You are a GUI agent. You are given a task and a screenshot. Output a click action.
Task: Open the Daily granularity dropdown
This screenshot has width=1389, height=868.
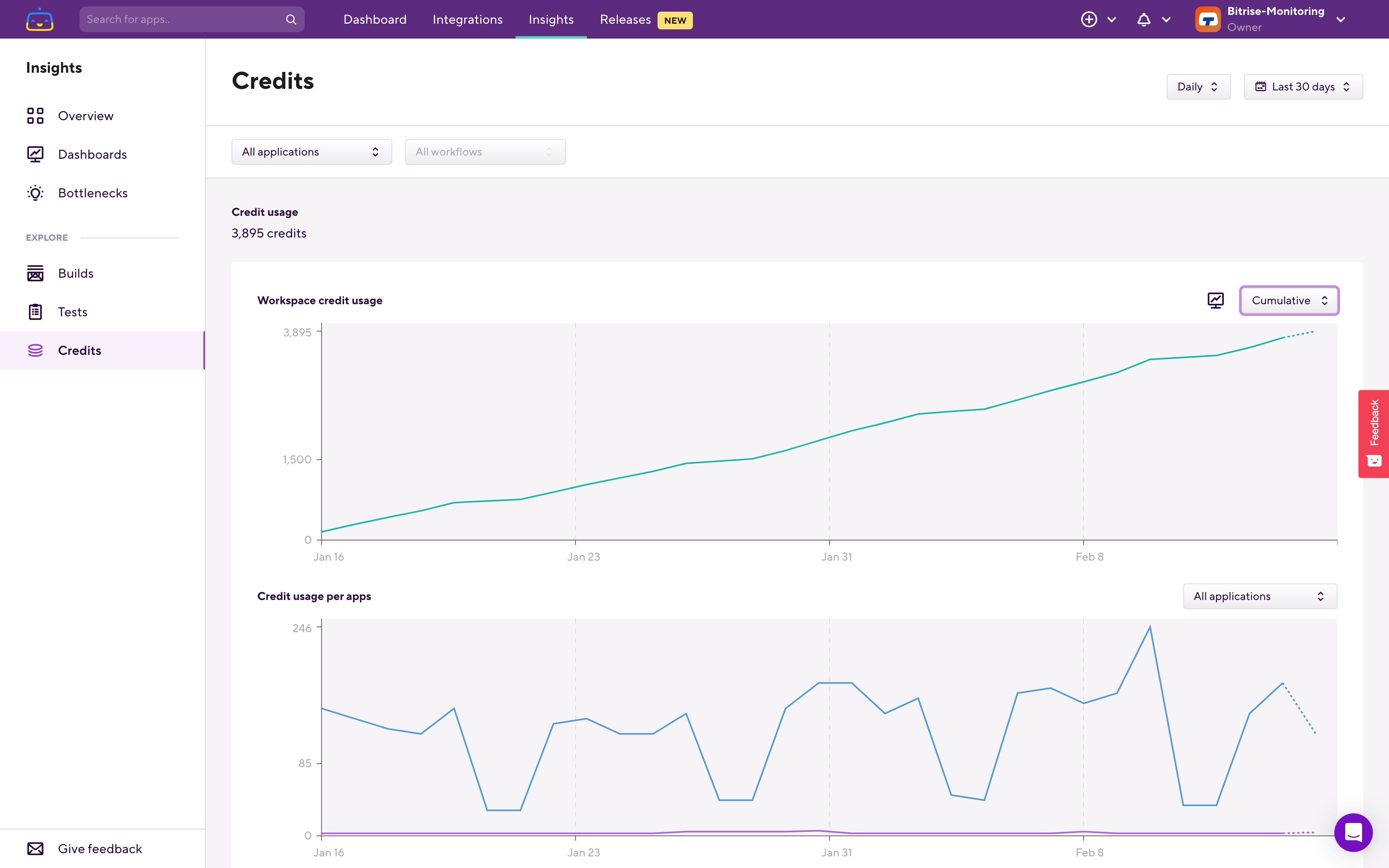pos(1198,87)
